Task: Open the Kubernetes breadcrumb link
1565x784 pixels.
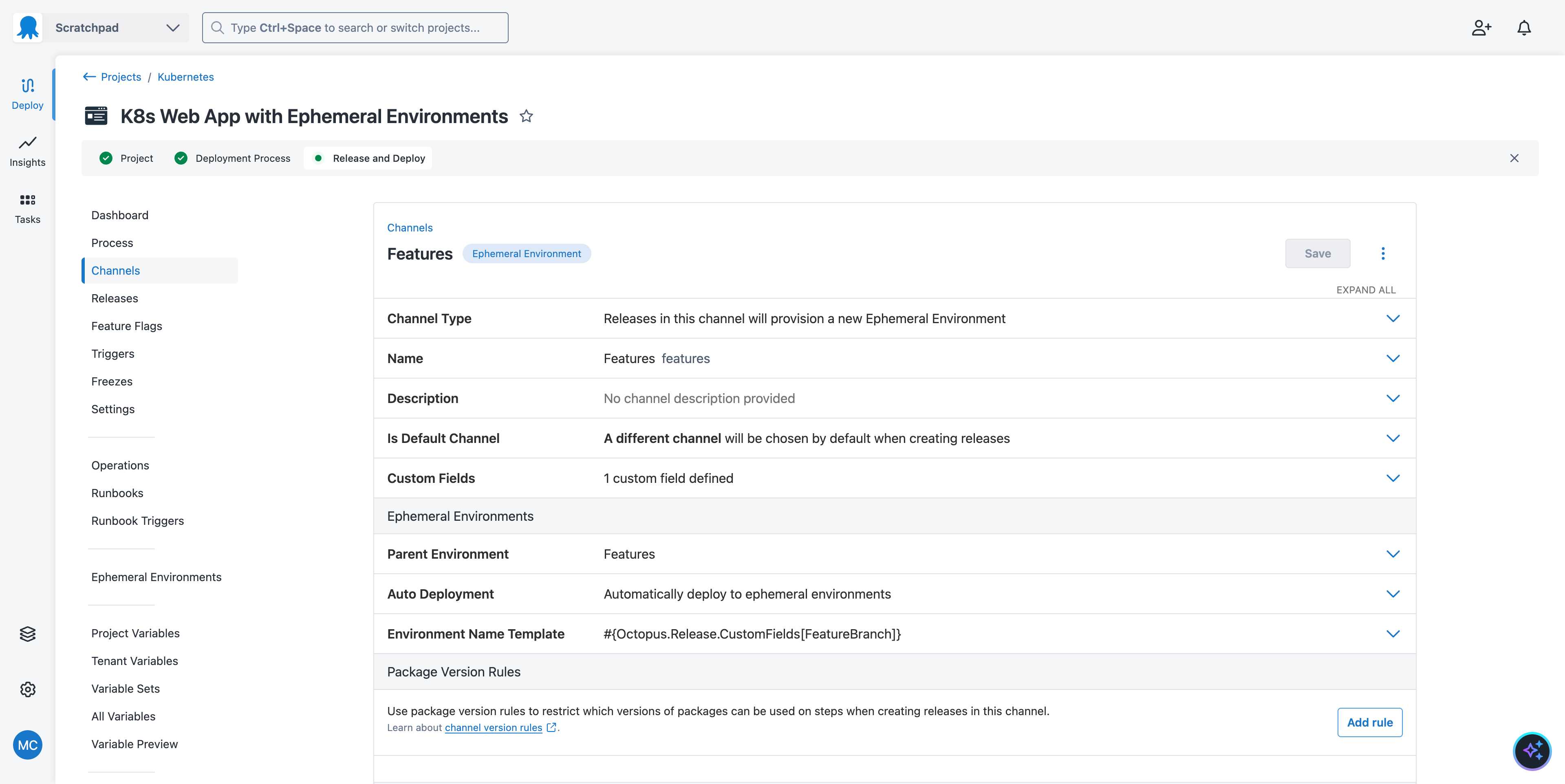Action: point(185,77)
